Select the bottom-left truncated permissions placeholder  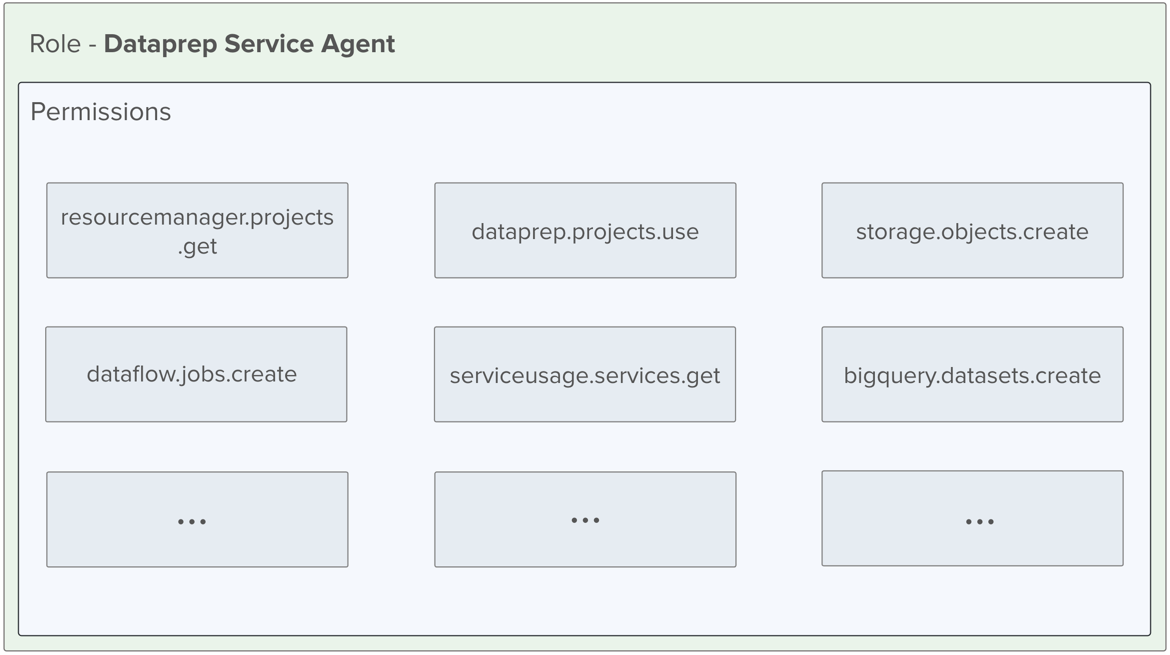pyautogui.click(x=196, y=519)
